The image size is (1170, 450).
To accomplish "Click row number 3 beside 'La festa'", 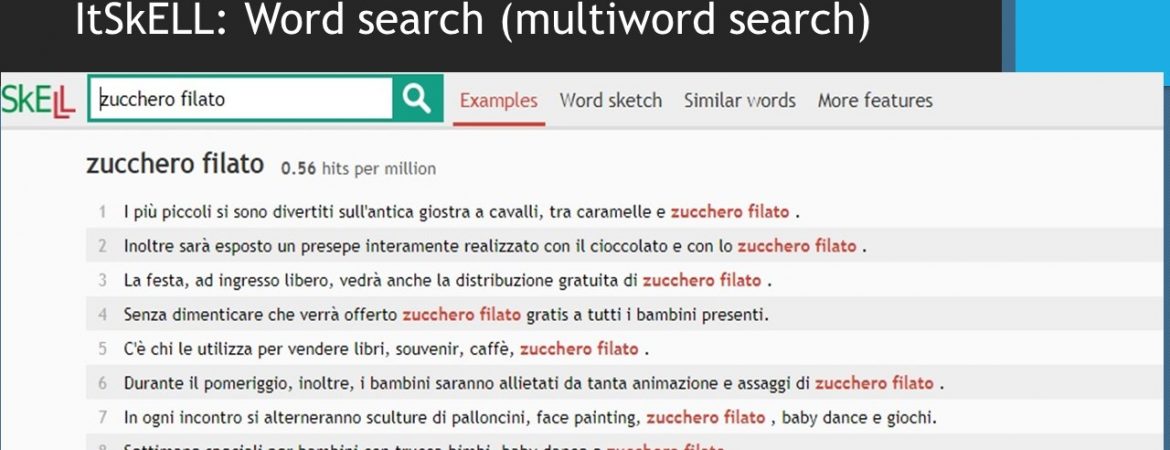I will tap(102, 281).
